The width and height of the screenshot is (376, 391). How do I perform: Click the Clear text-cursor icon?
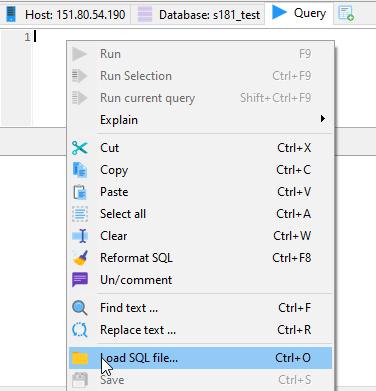click(x=80, y=236)
